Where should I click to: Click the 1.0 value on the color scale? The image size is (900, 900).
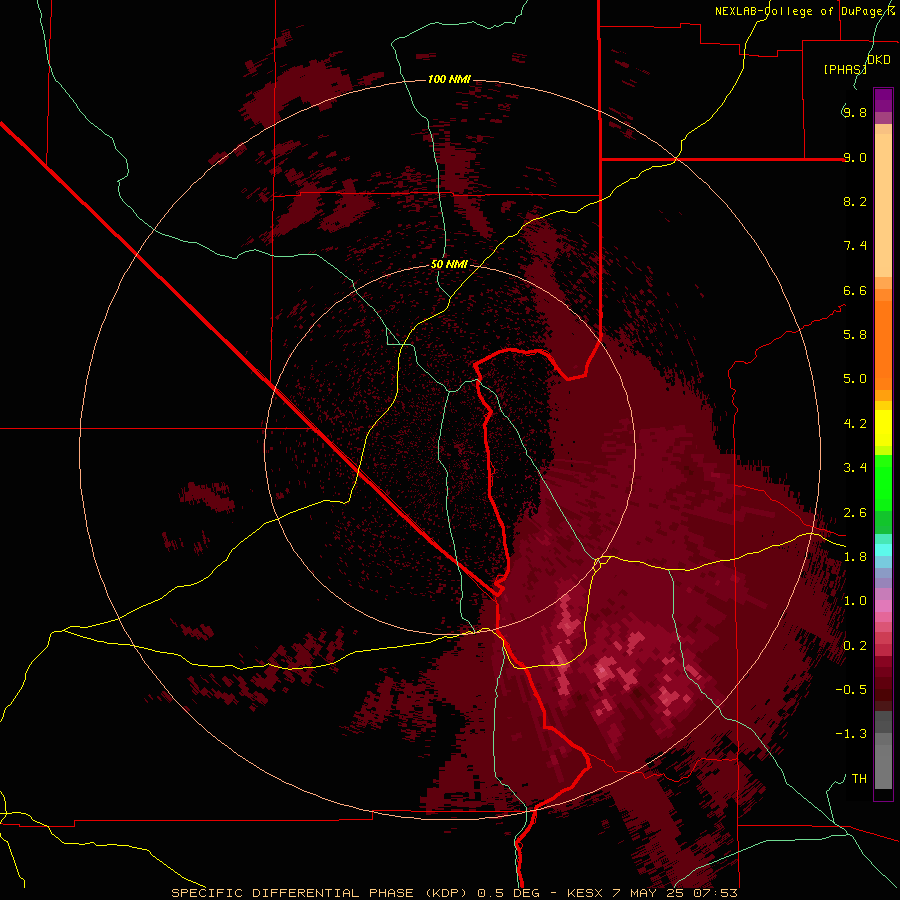tap(855, 601)
